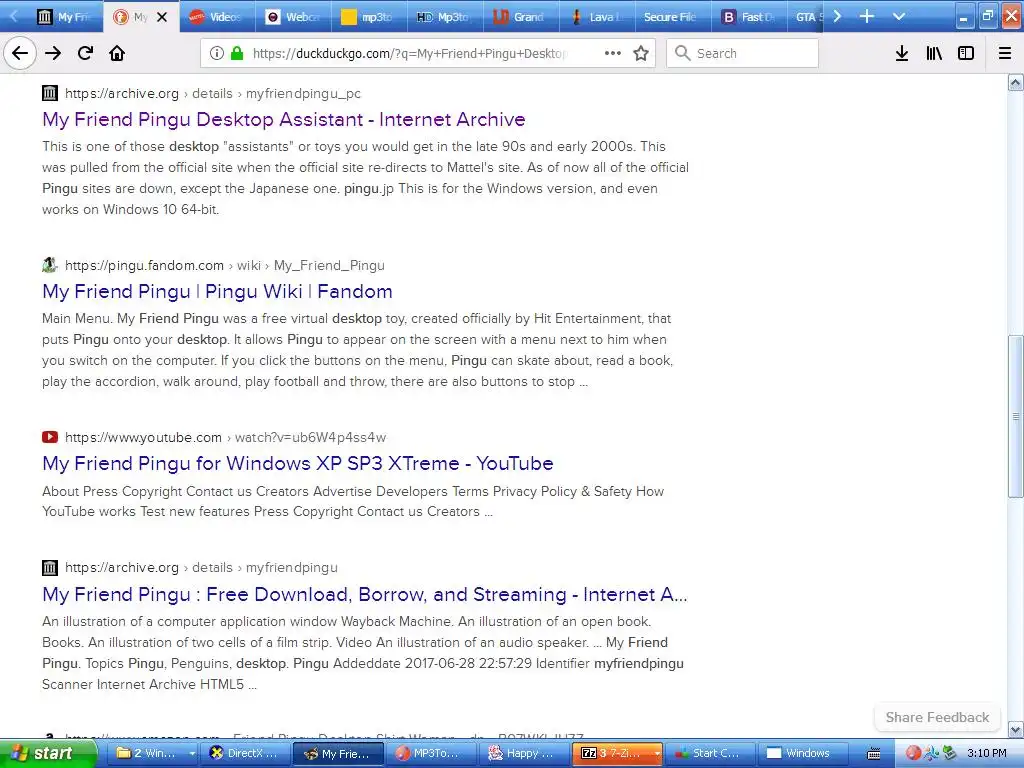The image size is (1024, 768).
Task: Open the Windows start menu
Action: (x=48, y=753)
